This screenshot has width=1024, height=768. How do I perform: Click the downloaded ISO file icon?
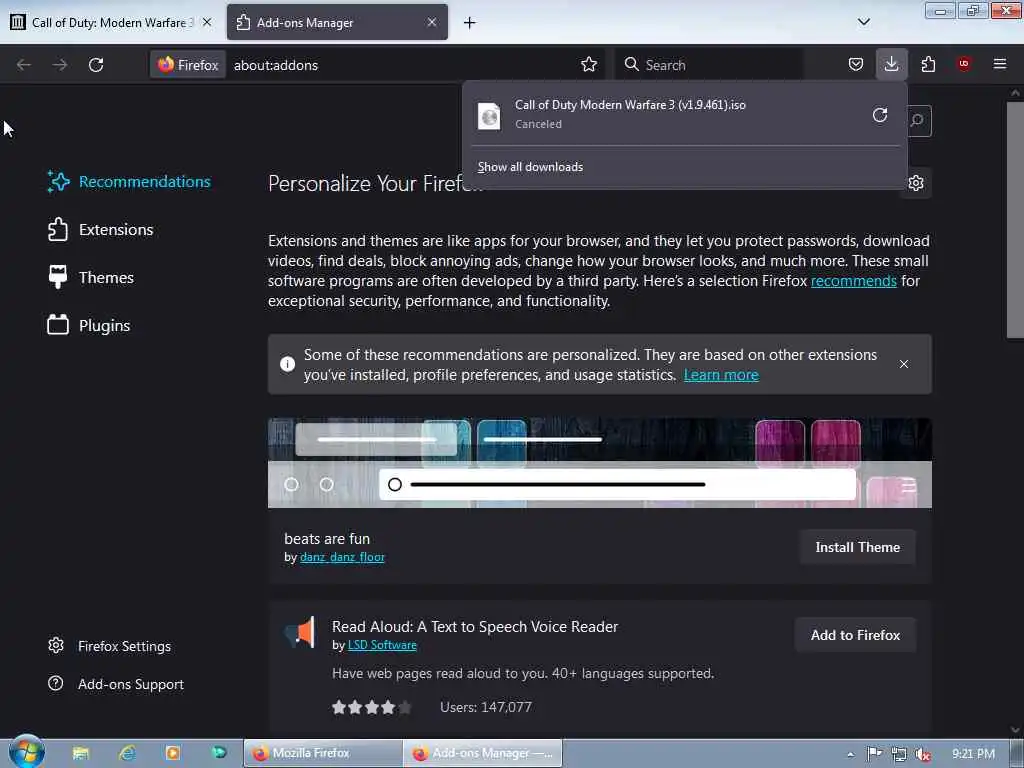488,116
